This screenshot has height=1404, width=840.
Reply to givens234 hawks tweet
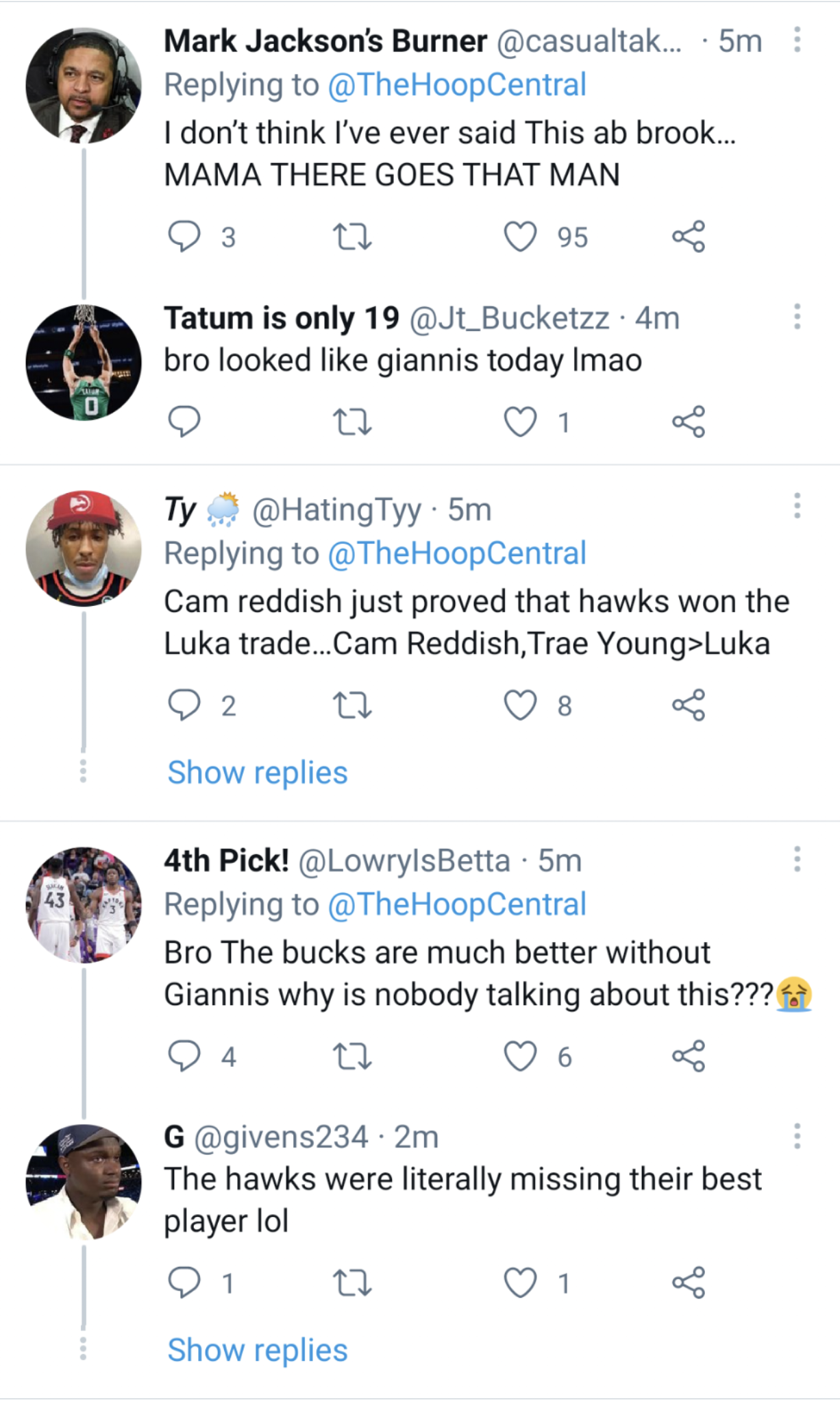point(184,1283)
